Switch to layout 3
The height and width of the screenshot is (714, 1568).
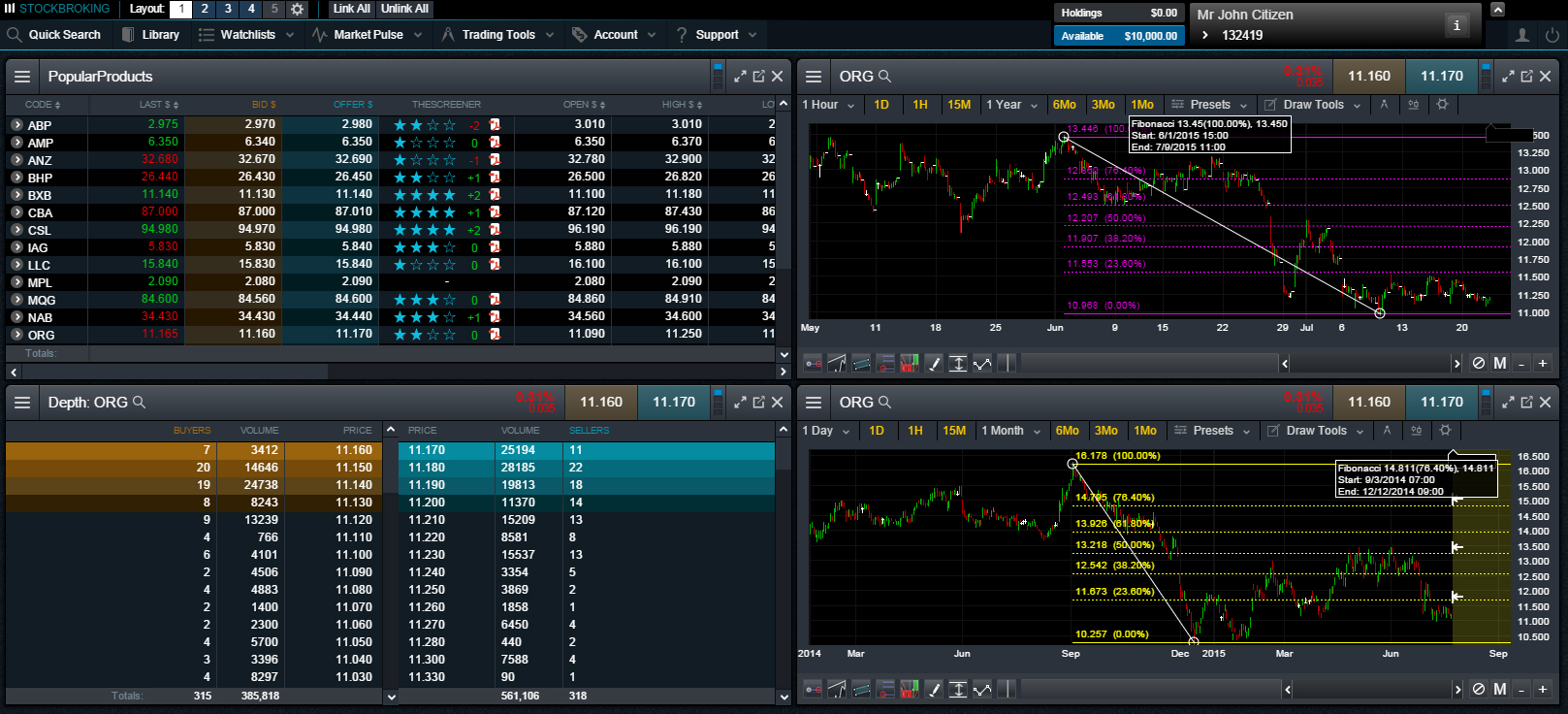point(228,9)
